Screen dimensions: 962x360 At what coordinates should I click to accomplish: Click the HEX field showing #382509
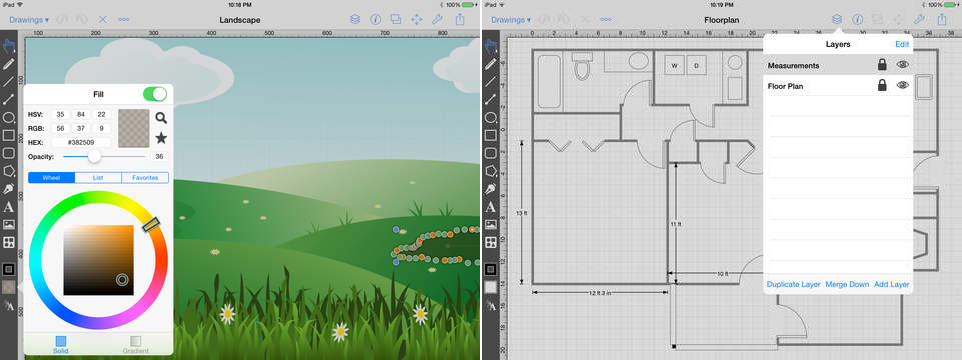[81, 142]
